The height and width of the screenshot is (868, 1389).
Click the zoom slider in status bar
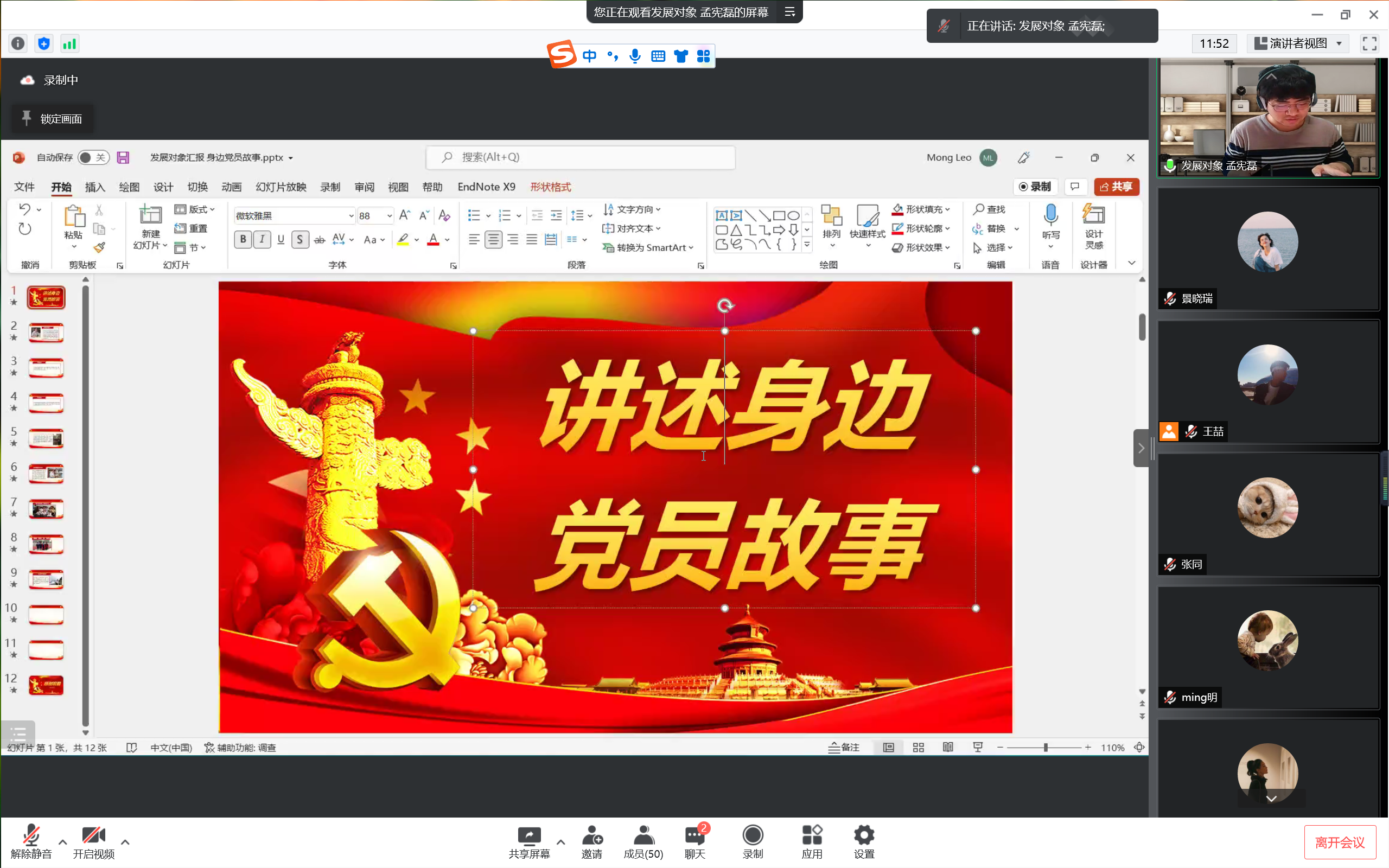click(x=1045, y=748)
